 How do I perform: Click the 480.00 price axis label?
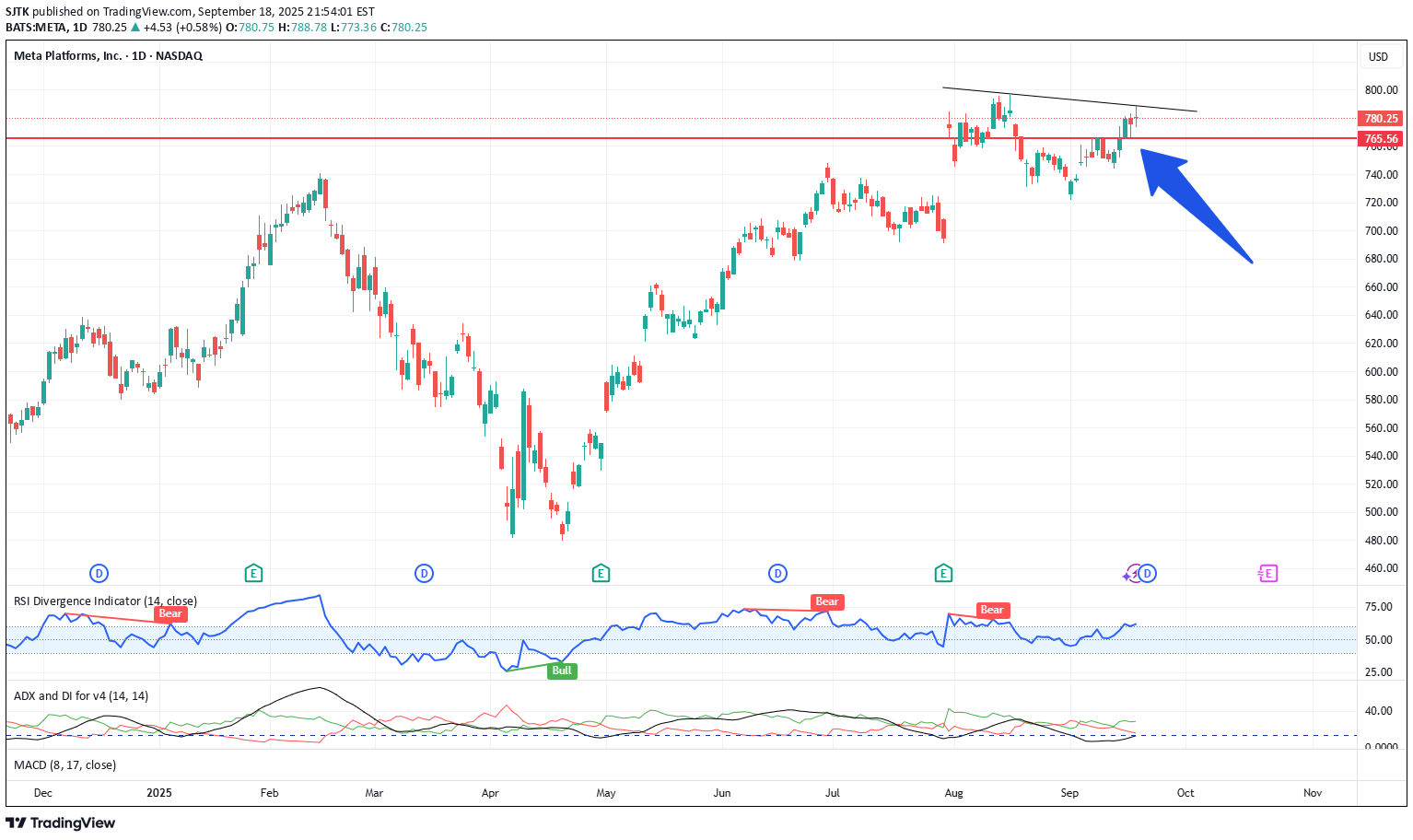(x=1382, y=541)
